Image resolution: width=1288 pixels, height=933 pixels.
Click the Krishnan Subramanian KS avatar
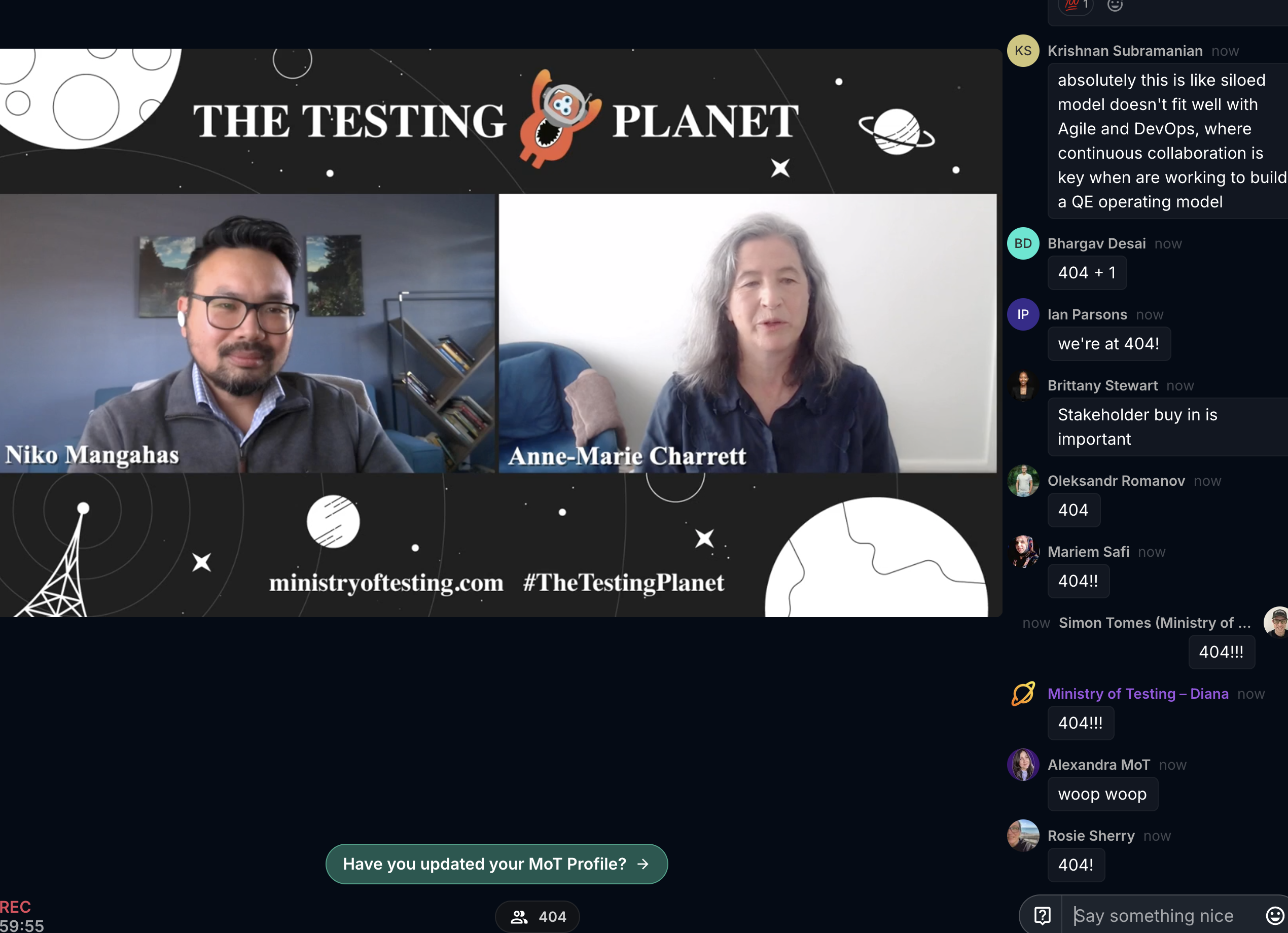click(1023, 51)
